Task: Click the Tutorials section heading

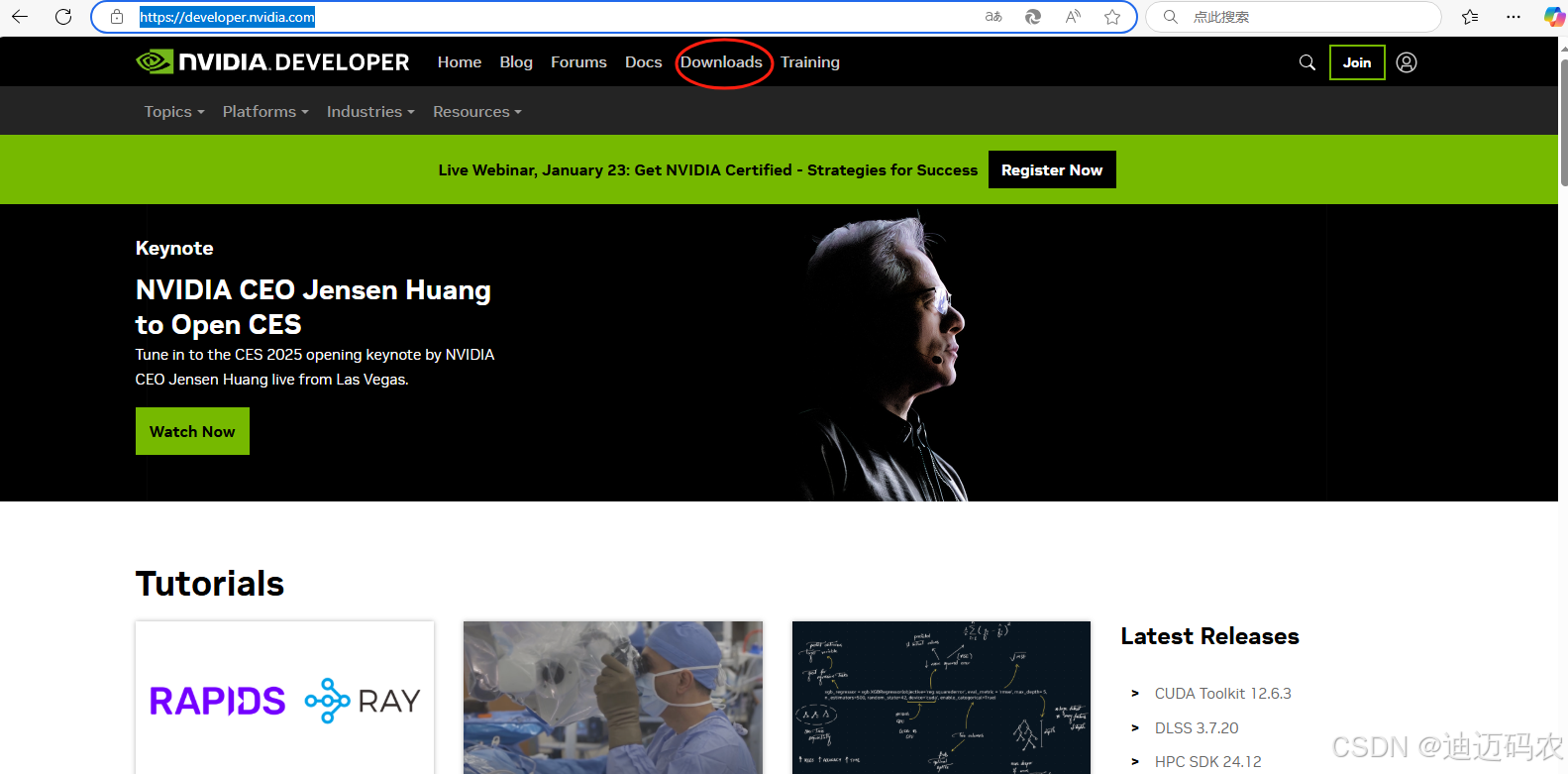Action: (210, 584)
